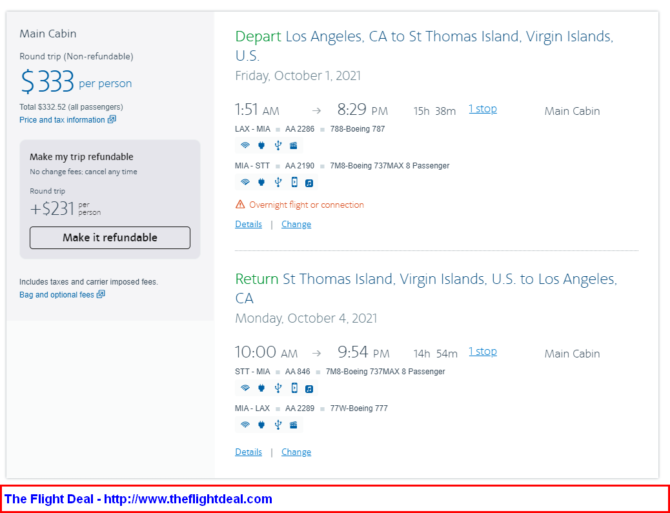The image size is (670, 513).
Task: Click the USB icon under STT - MIA
Action: (278, 388)
